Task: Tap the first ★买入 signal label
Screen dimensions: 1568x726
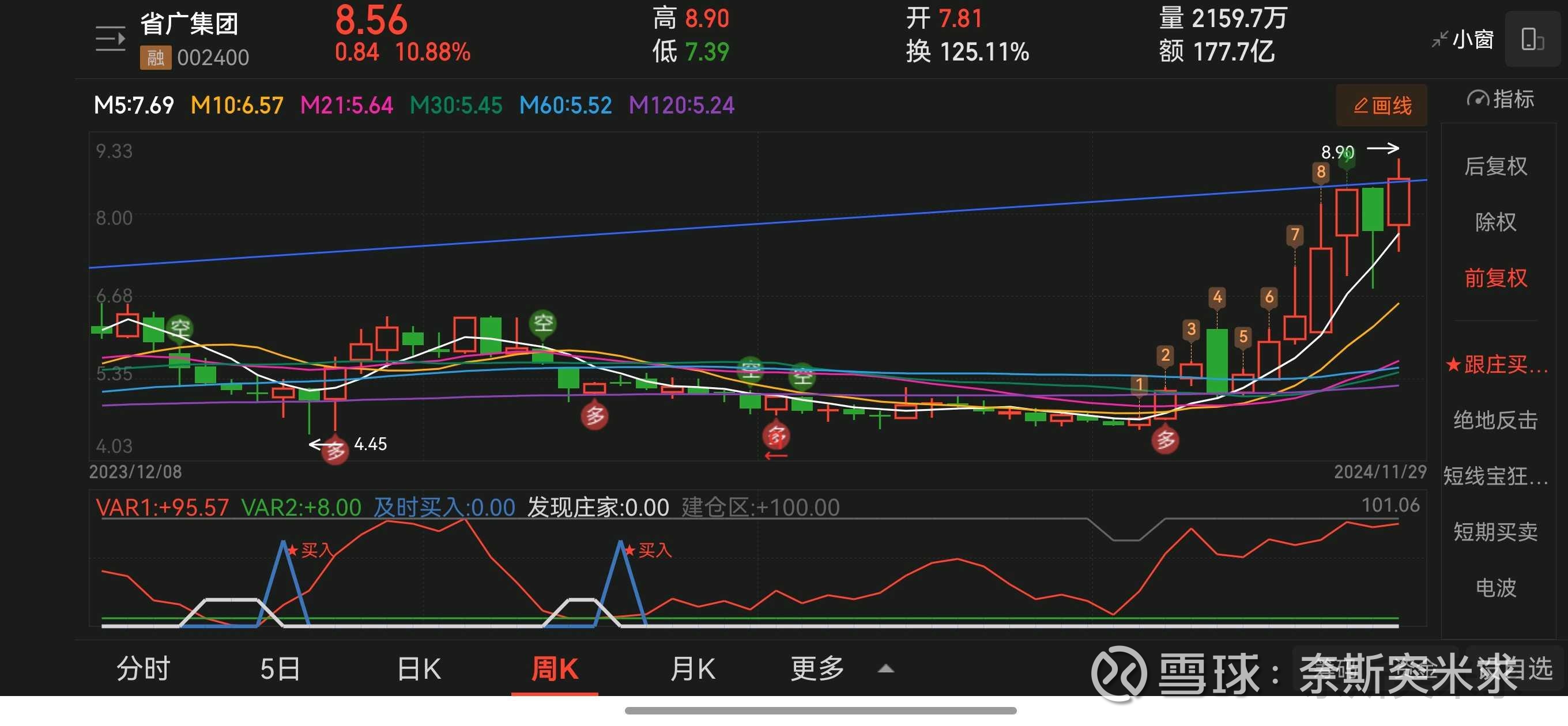Action: click(x=310, y=550)
